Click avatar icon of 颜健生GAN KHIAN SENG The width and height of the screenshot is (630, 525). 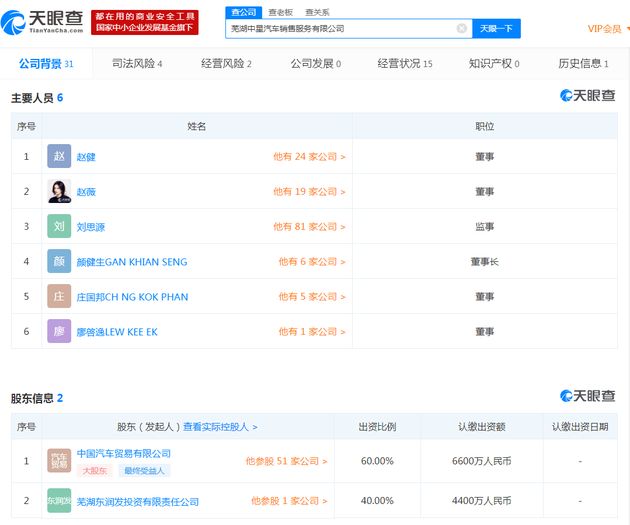click(59, 262)
